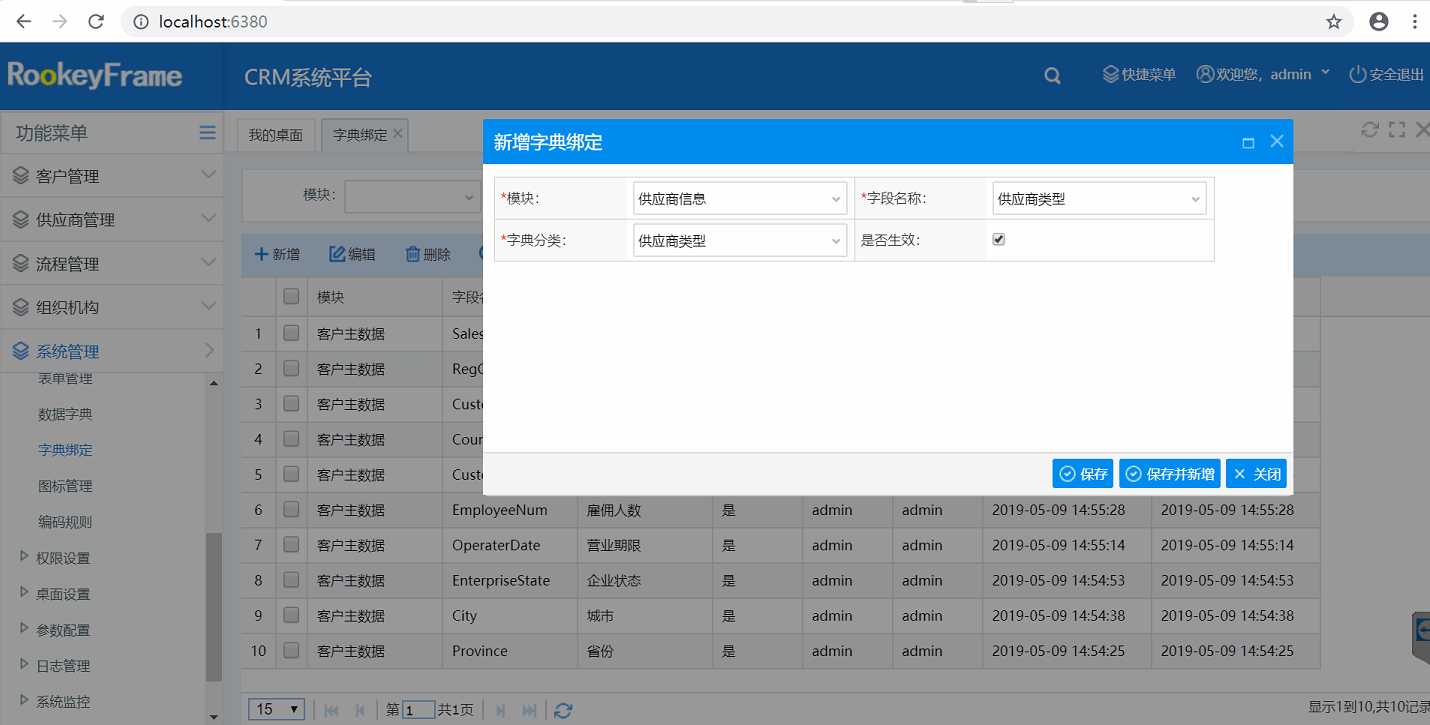Expand the 客户管理 menu
Screen dimensions: 1430x725
tap(110, 176)
